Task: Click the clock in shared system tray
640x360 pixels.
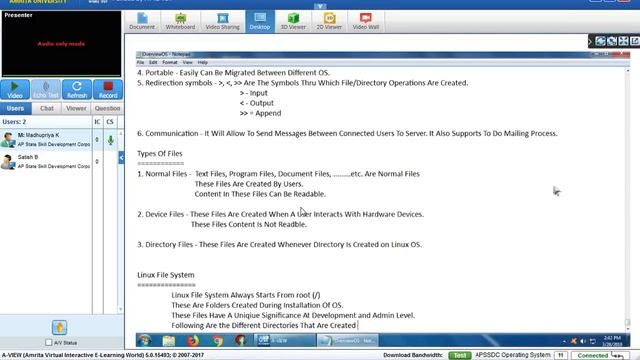Action: pyautogui.click(x=612, y=341)
